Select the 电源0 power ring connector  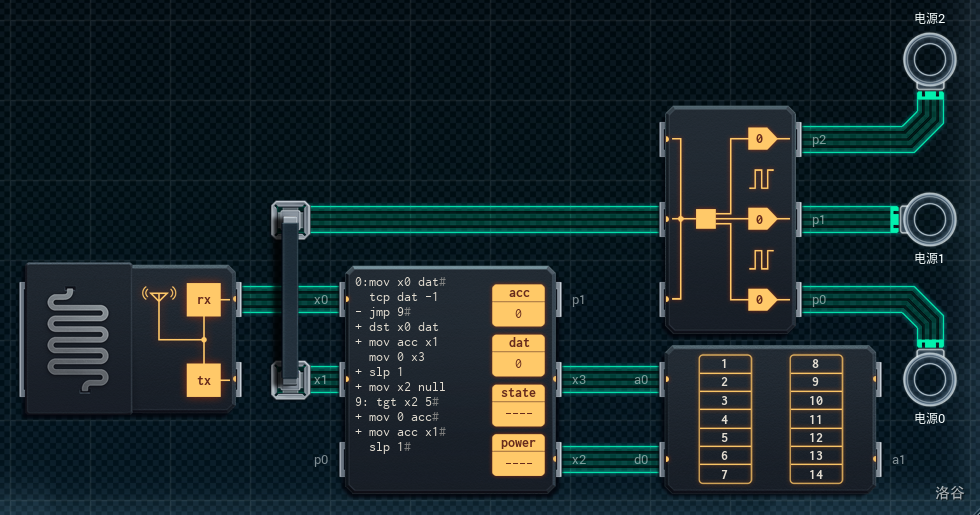[x=930, y=380]
